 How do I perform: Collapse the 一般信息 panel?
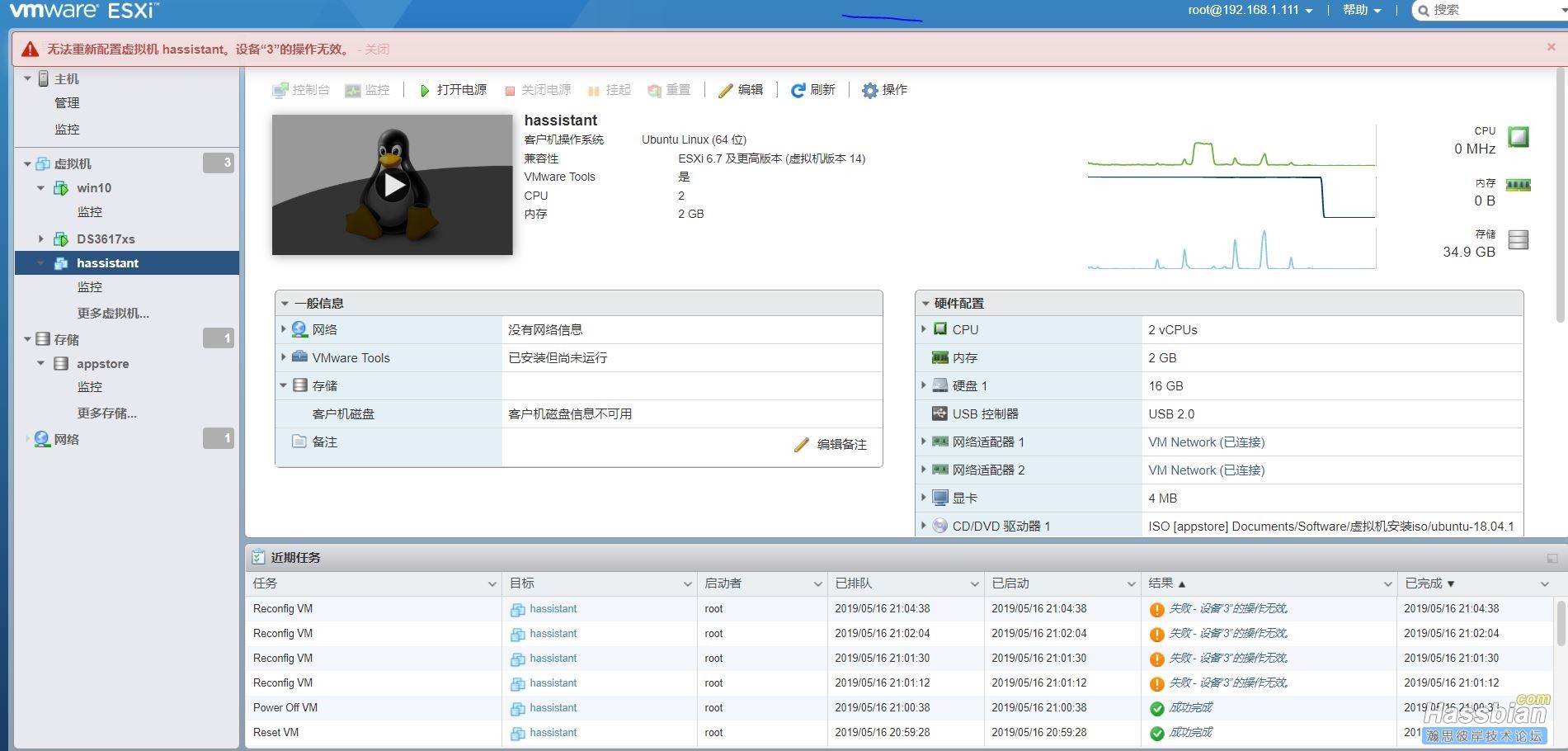[285, 303]
